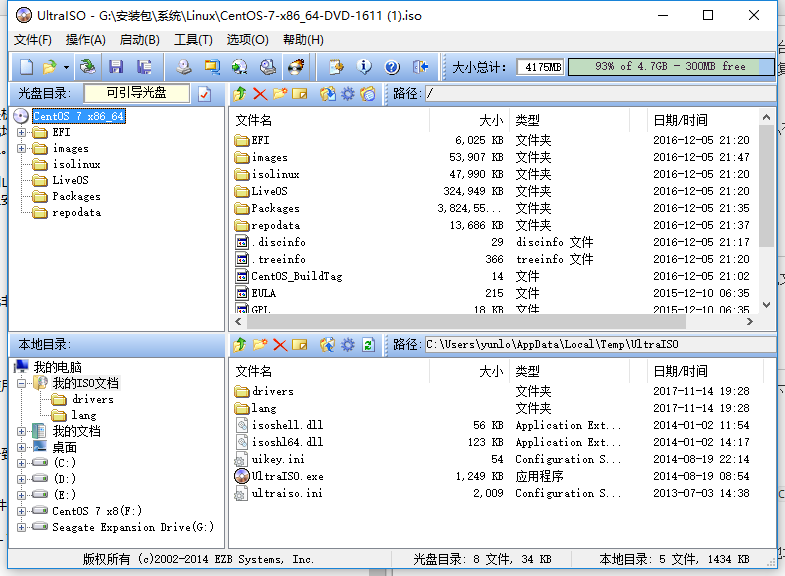Click the New folder icon in disc pane

point(280,94)
